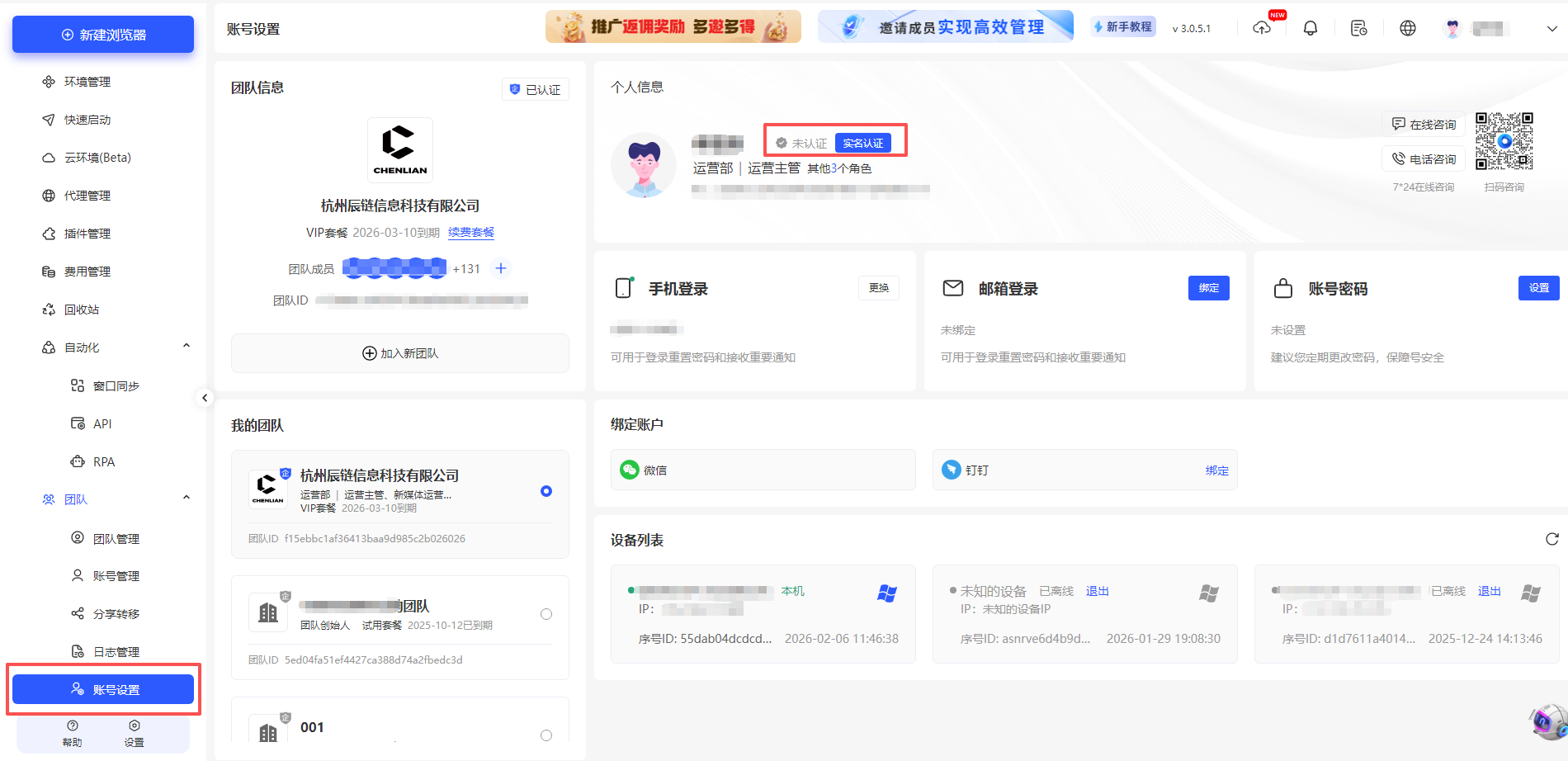Select the 试用套餐 team radio button
Screen dimensions: 1568x761
[545, 613]
